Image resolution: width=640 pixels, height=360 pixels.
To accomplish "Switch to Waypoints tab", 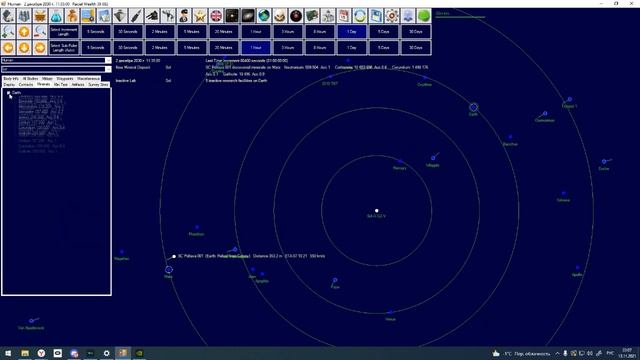I will point(65,78).
